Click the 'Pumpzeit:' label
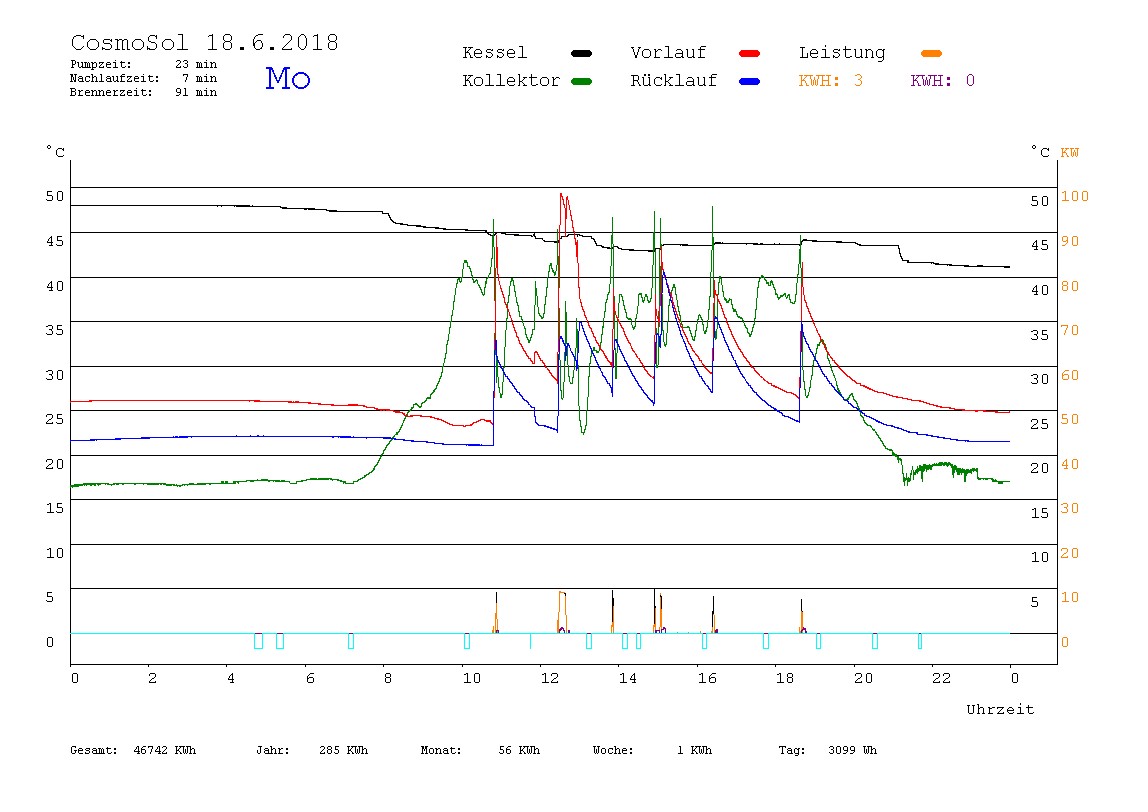 [x=101, y=64]
